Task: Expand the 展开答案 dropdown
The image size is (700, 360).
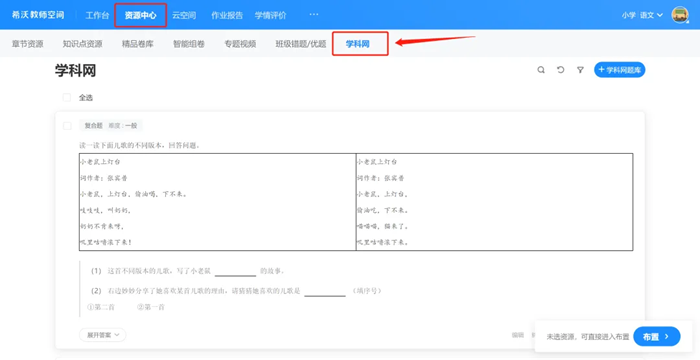Action: pyautogui.click(x=103, y=335)
